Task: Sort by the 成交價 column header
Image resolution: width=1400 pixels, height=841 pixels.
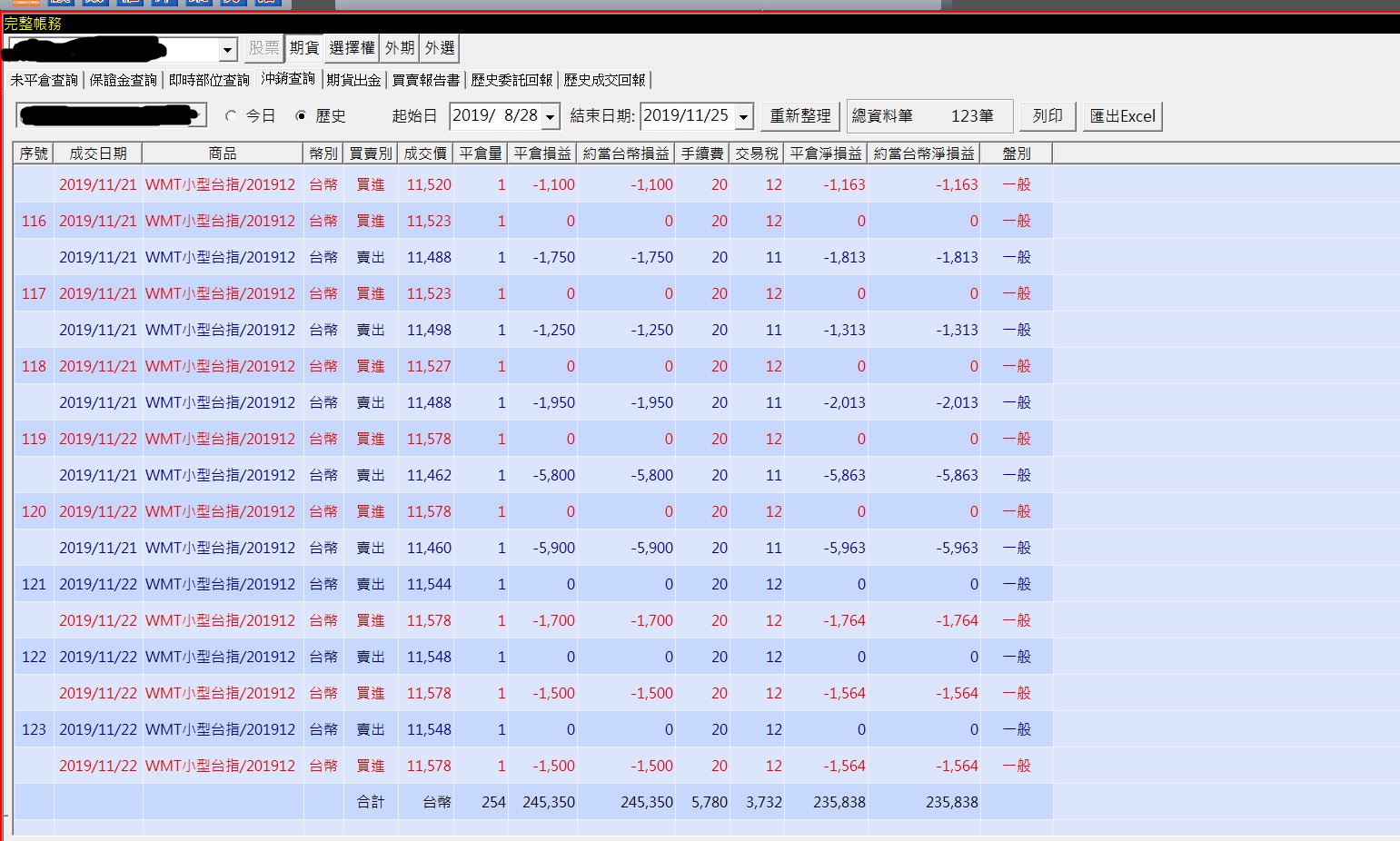Action: [x=425, y=153]
